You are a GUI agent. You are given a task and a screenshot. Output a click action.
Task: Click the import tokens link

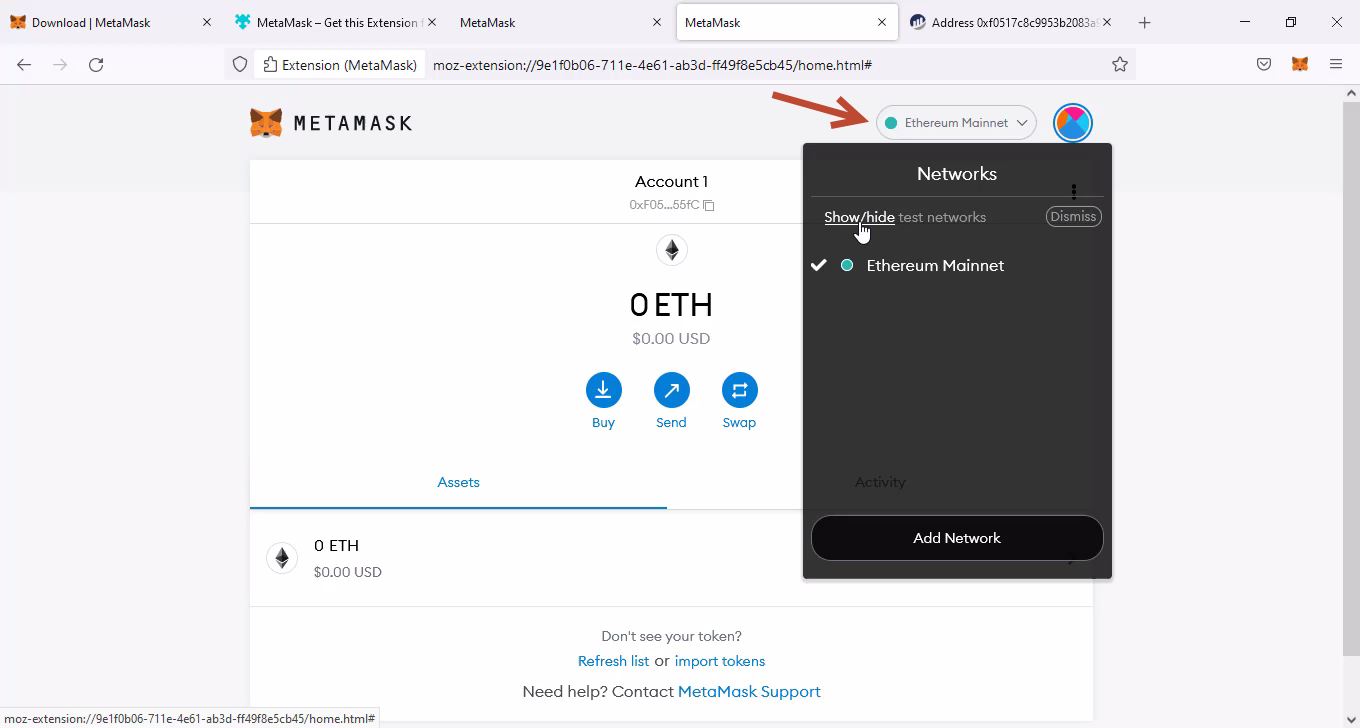(719, 661)
